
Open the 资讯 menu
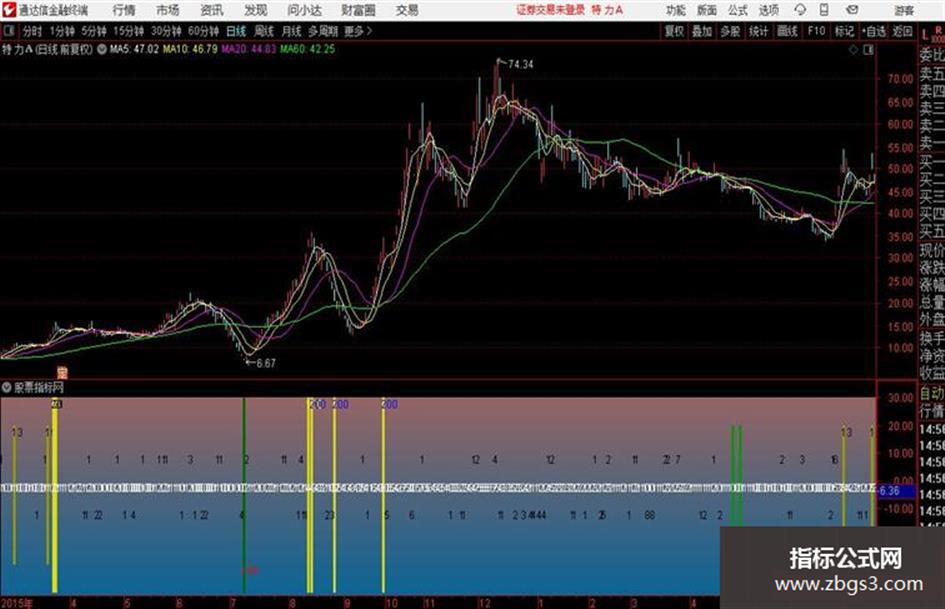coord(212,10)
